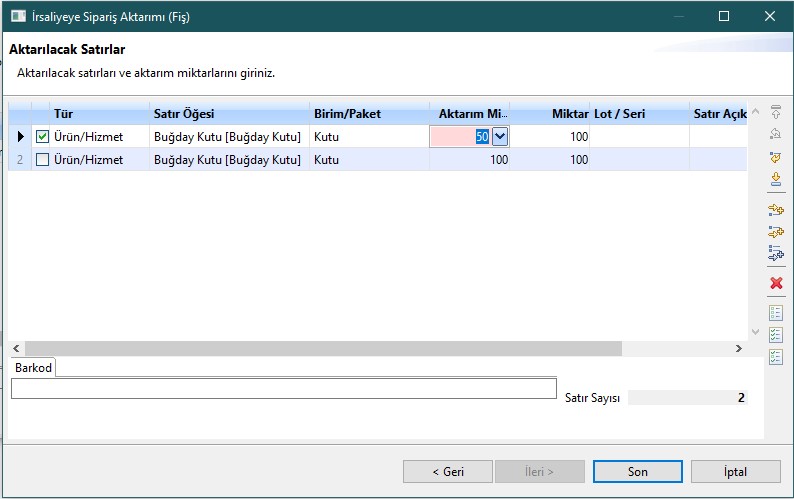Click the red X delete row icon
The height and width of the screenshot is (499, 794).
pos(776,283)
